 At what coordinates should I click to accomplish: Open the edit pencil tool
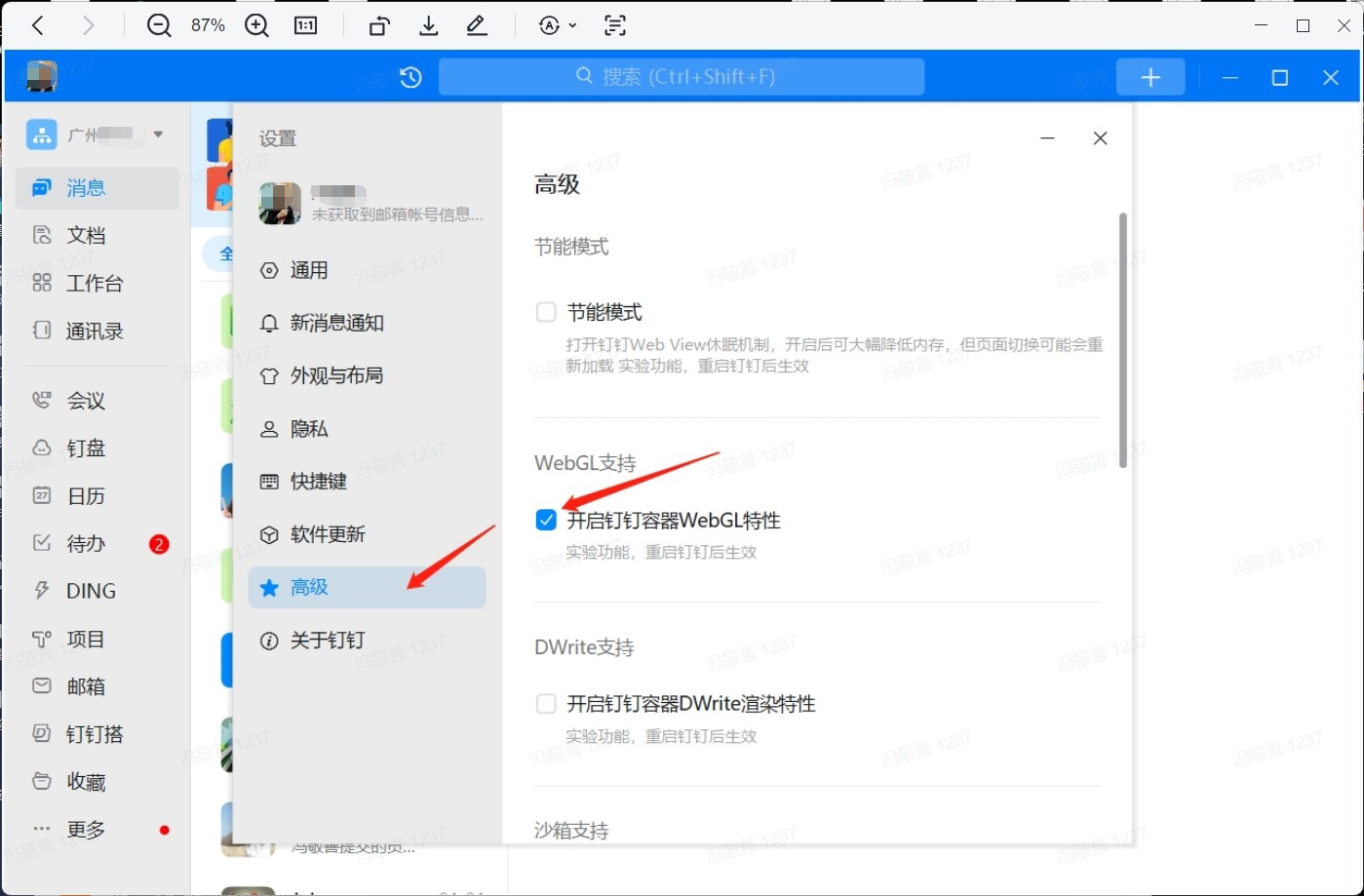click(477, 26)
